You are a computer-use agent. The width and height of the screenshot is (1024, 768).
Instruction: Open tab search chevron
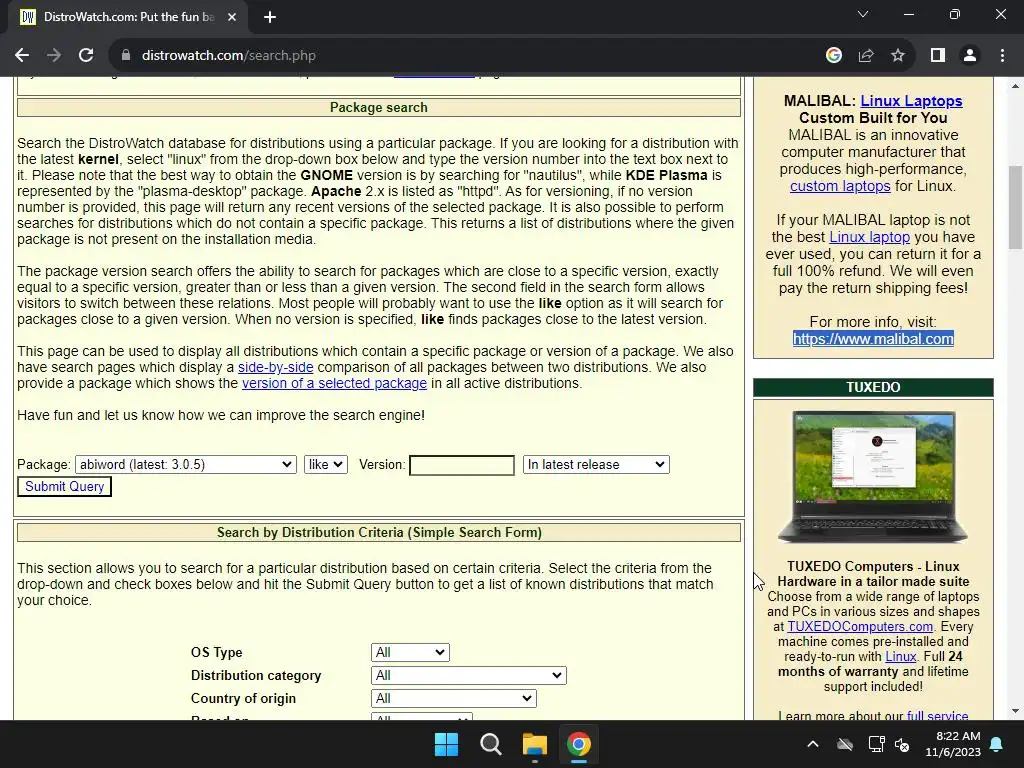coord(863,14)
